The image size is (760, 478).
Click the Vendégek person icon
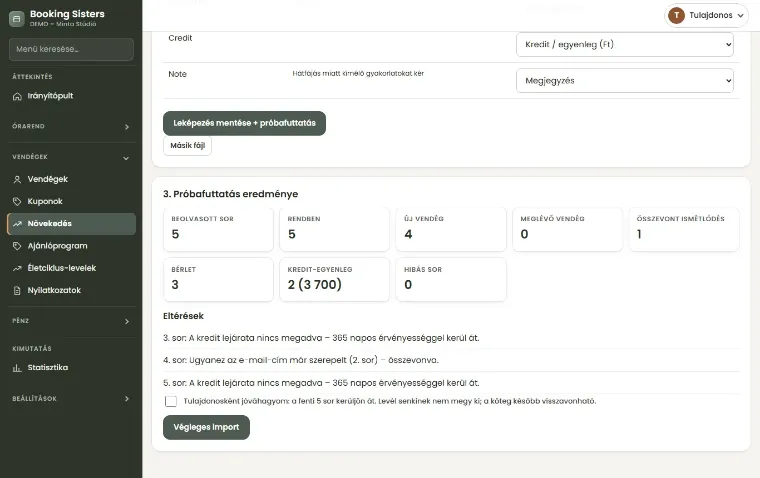coord(17,179)
